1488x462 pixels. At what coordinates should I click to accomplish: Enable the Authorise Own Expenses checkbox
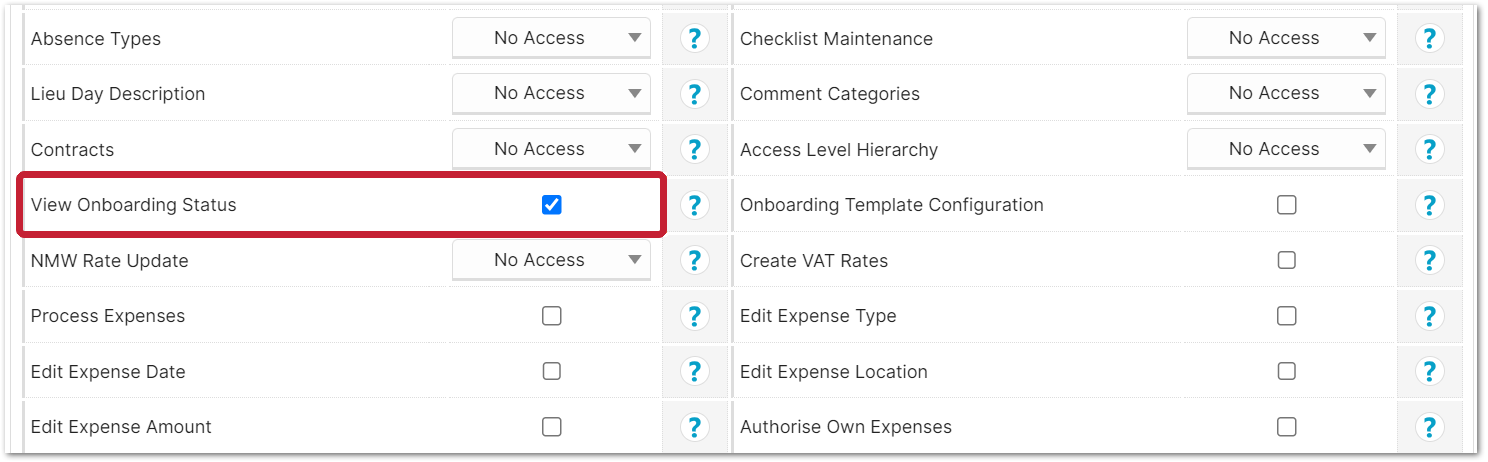tap(1286, 427)
